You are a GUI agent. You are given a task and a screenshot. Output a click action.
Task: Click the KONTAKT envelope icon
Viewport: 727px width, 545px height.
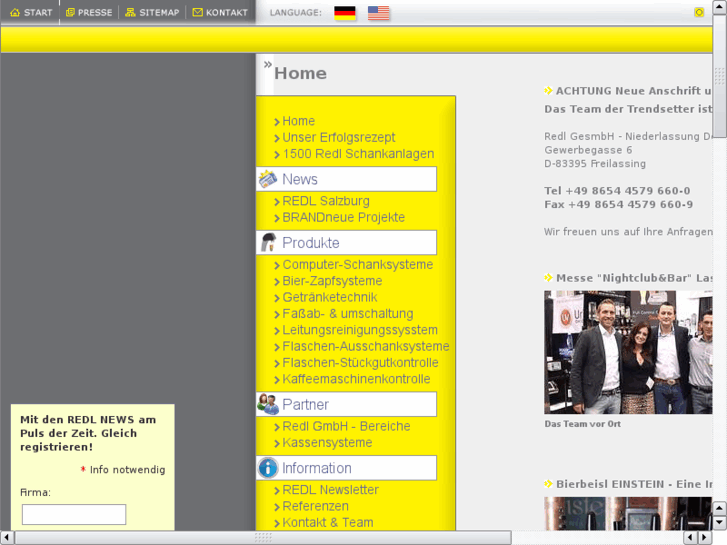(198, 13)
